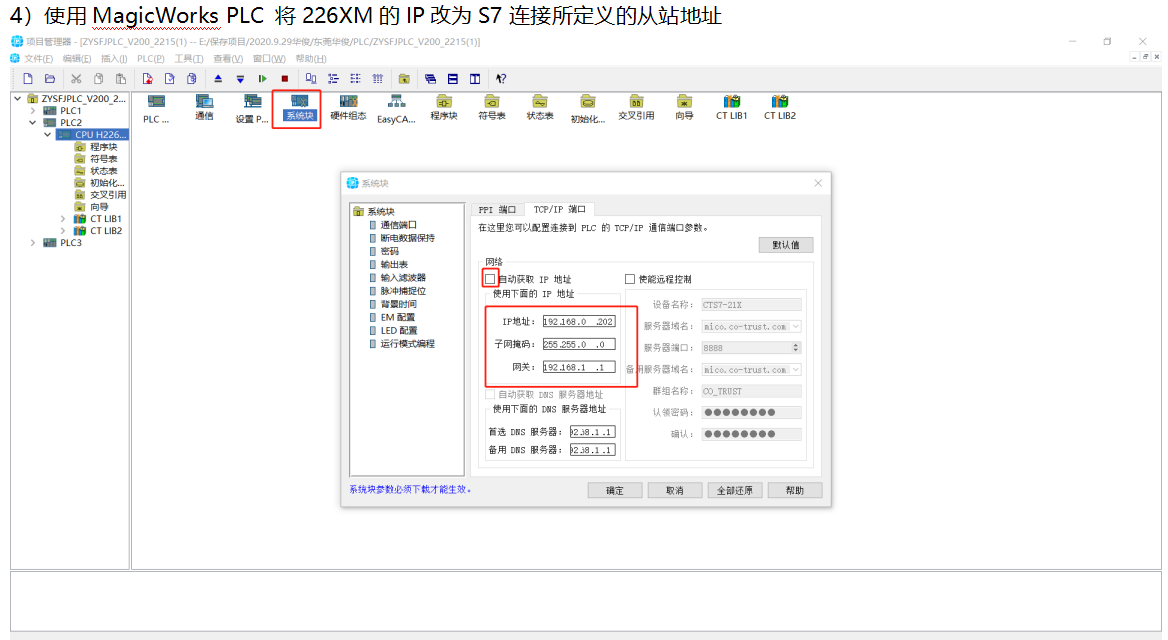Viewport: 1168px width, 640px height.
Task: Open the 服务器域名 dropdown
Action: 796,326
